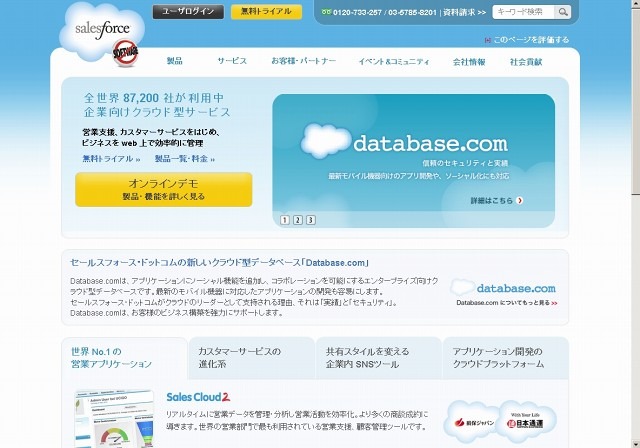Select the アプリケーション開発のクラウドプラットフォーム tab
Screen dimensions: 640x448
506,358
